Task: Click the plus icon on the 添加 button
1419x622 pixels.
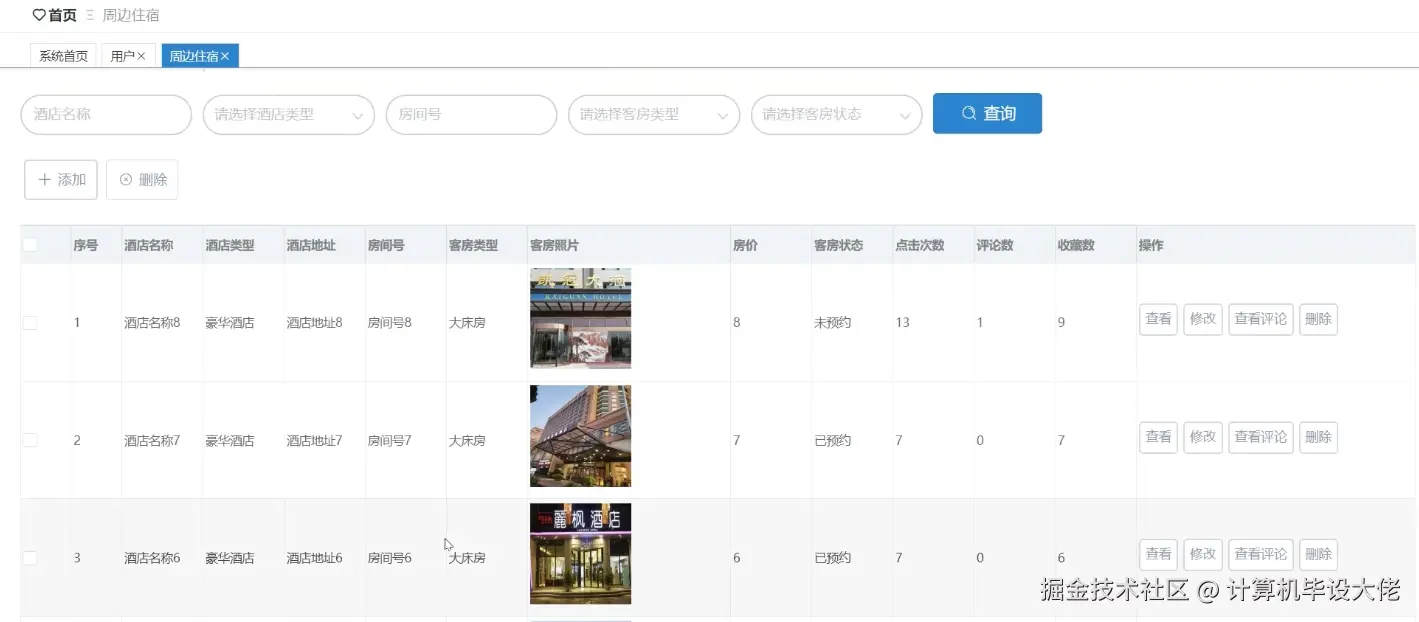Action: 44,179
